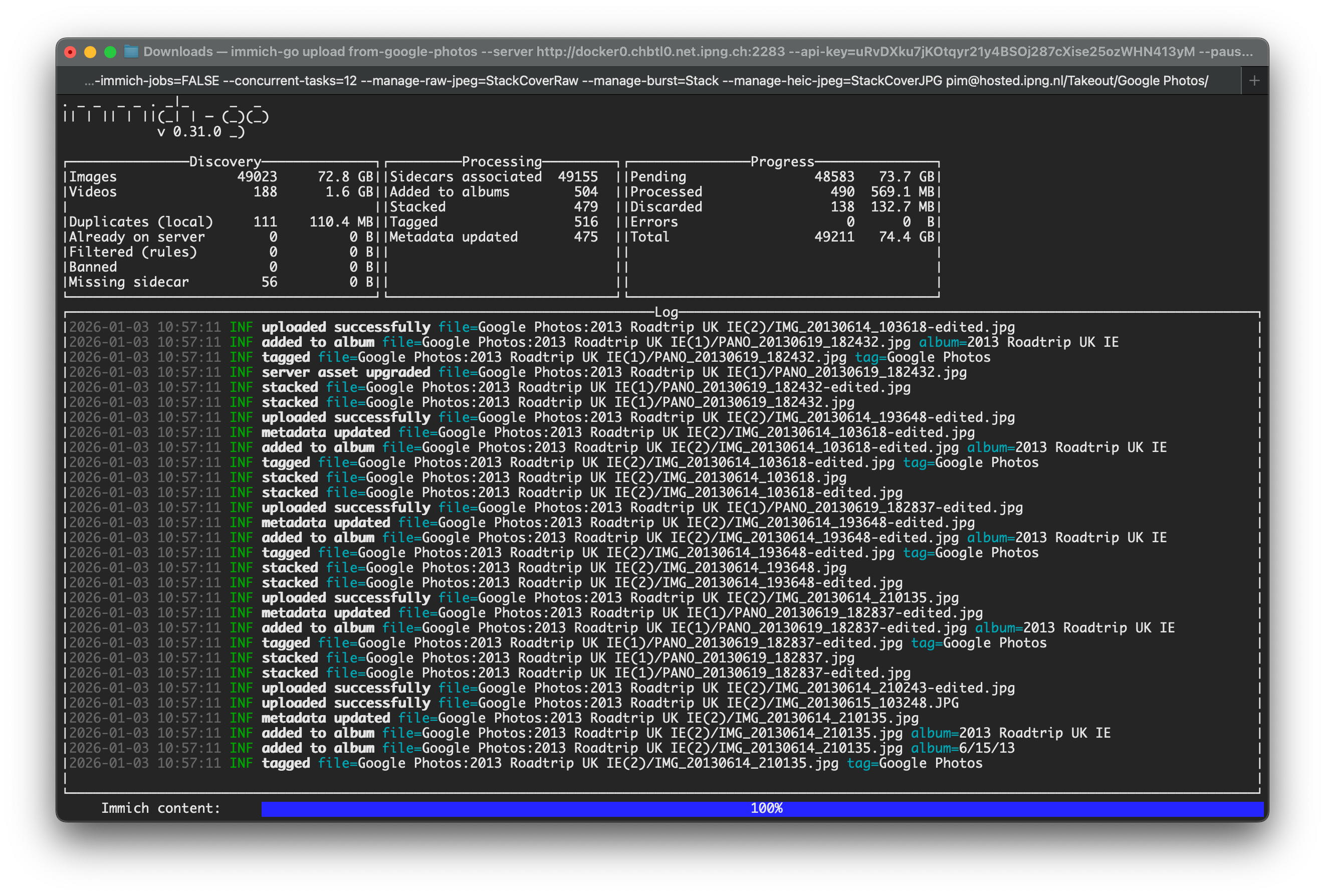Viewport: 1325px width, 896px height.
Task: Click the Processing panel heading
Action: [x=501, y=162]
